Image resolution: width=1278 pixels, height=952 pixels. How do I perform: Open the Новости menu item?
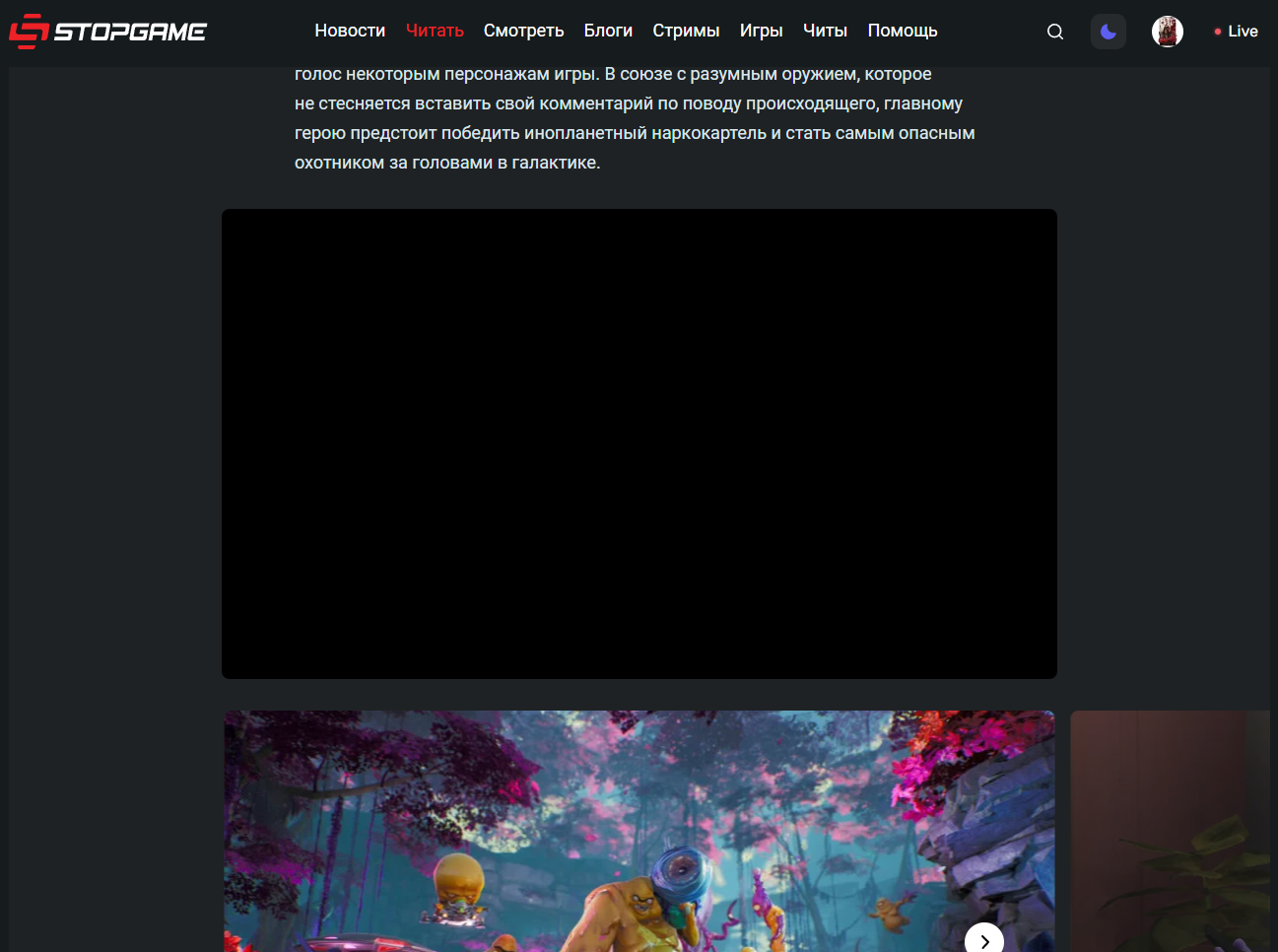[350, 31]
